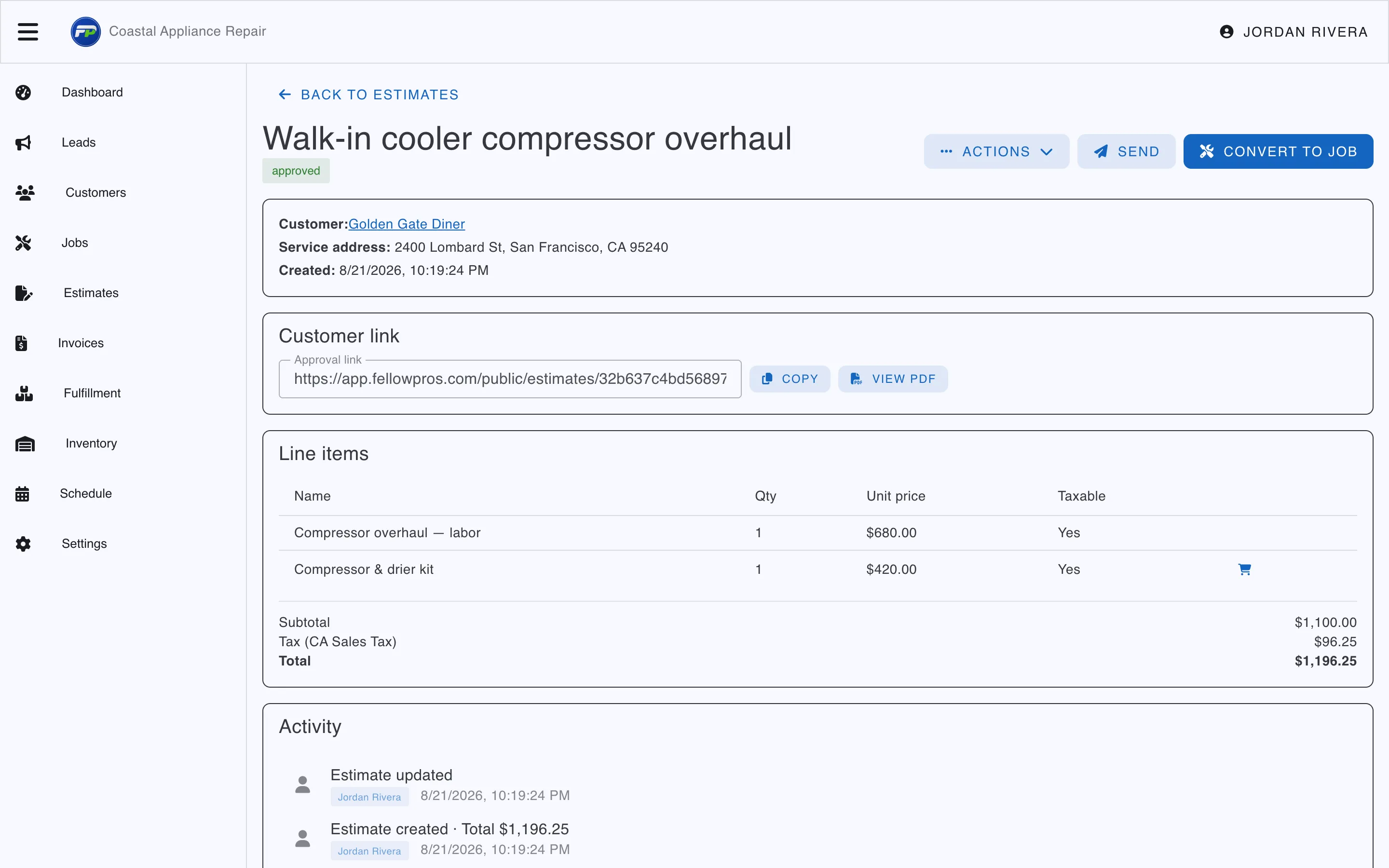Convert estimate to job
1389x868 pixels.
tap(1278, 151)
